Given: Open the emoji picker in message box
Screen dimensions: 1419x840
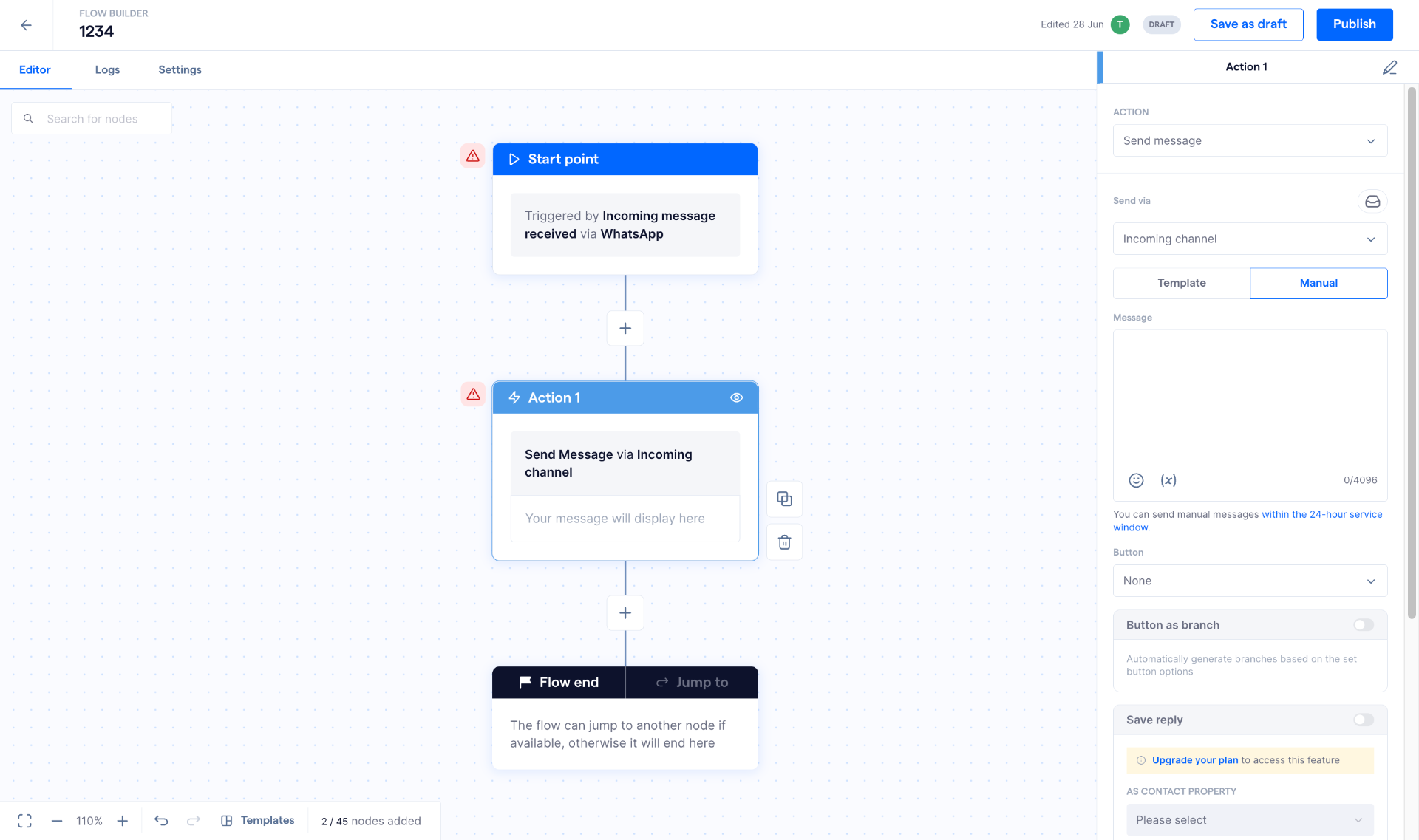Looking at the screenshot, I should tap(1136, 480).
